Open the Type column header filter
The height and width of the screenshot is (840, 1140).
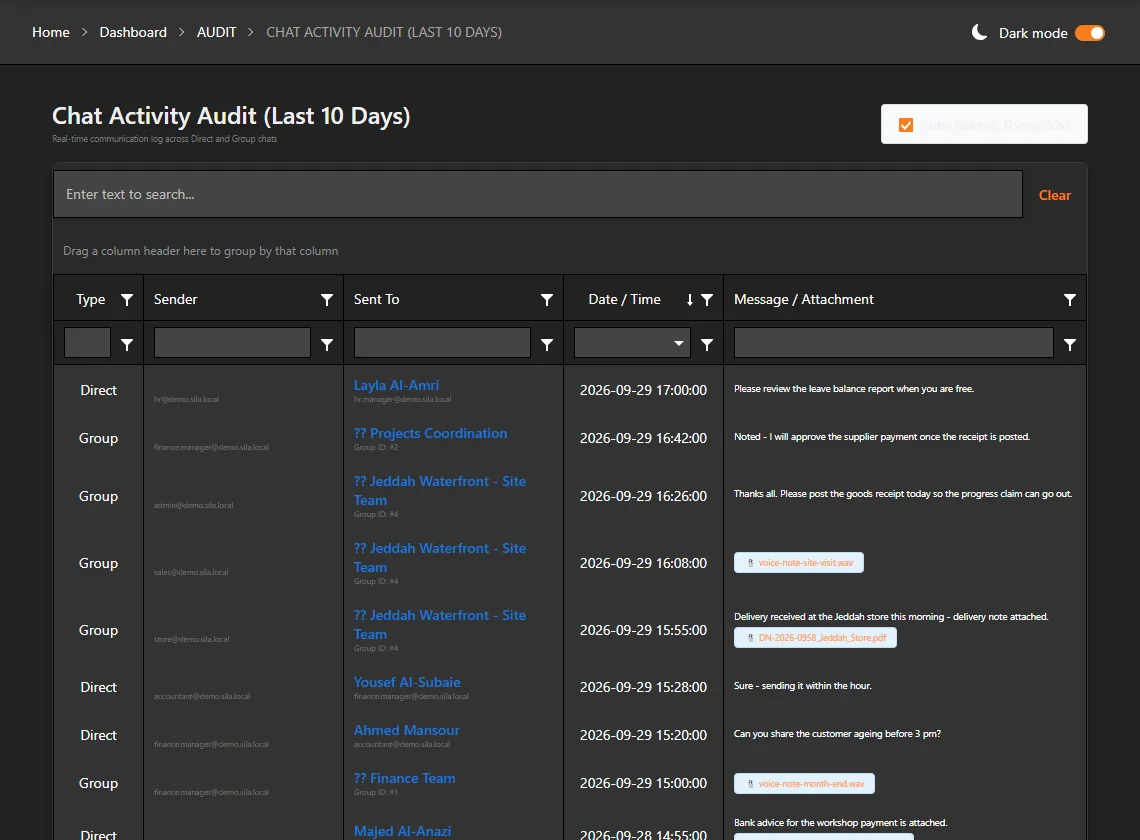127,300
